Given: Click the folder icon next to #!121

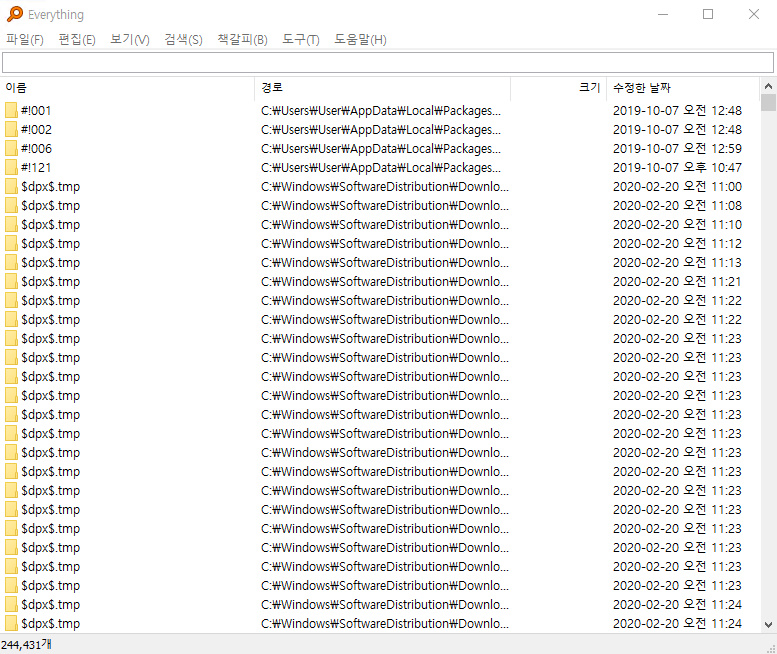Looking at the screenshot, I should coord(11,167).
